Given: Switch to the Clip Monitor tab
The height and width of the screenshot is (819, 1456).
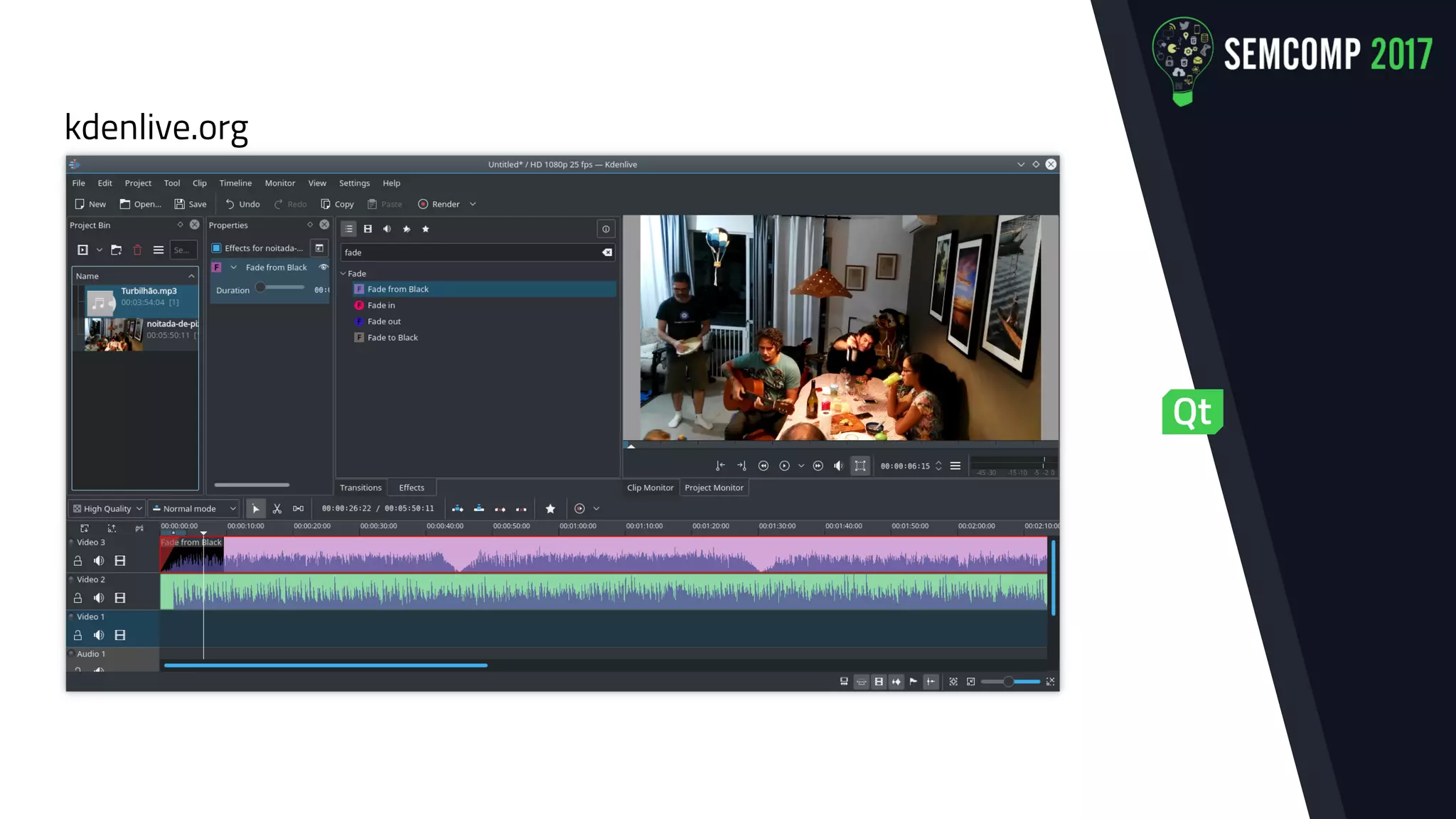Looking at the screenshot, I should [650, 488].
